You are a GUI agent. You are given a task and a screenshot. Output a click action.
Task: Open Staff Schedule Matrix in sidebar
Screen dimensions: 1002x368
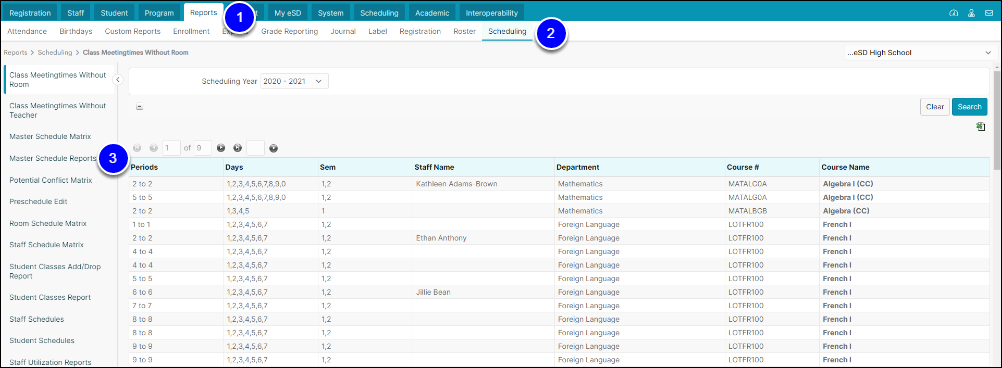pos(47,245)
